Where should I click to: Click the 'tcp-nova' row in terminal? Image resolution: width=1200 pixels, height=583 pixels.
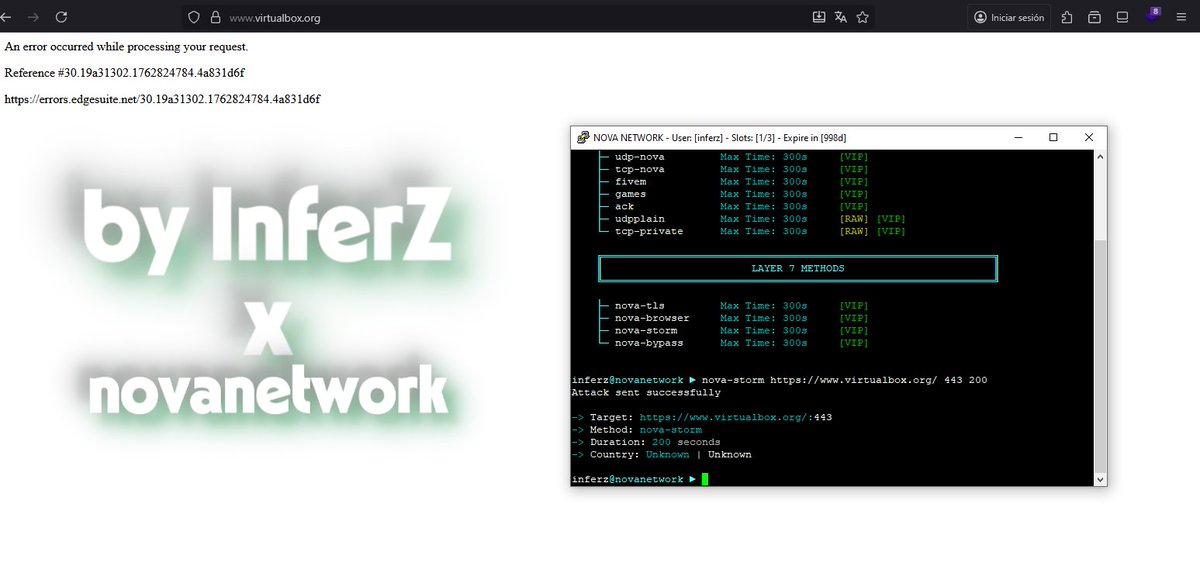click(733, 169)
